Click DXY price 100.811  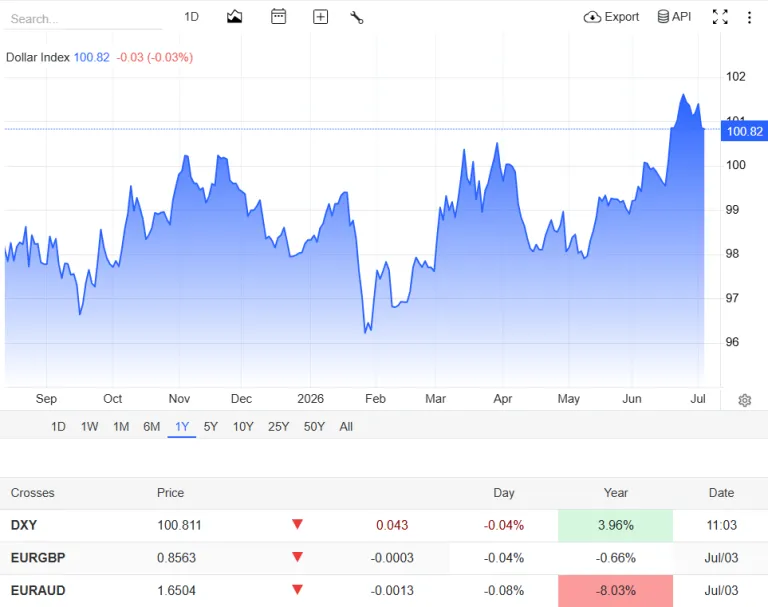tap(179, 525)
